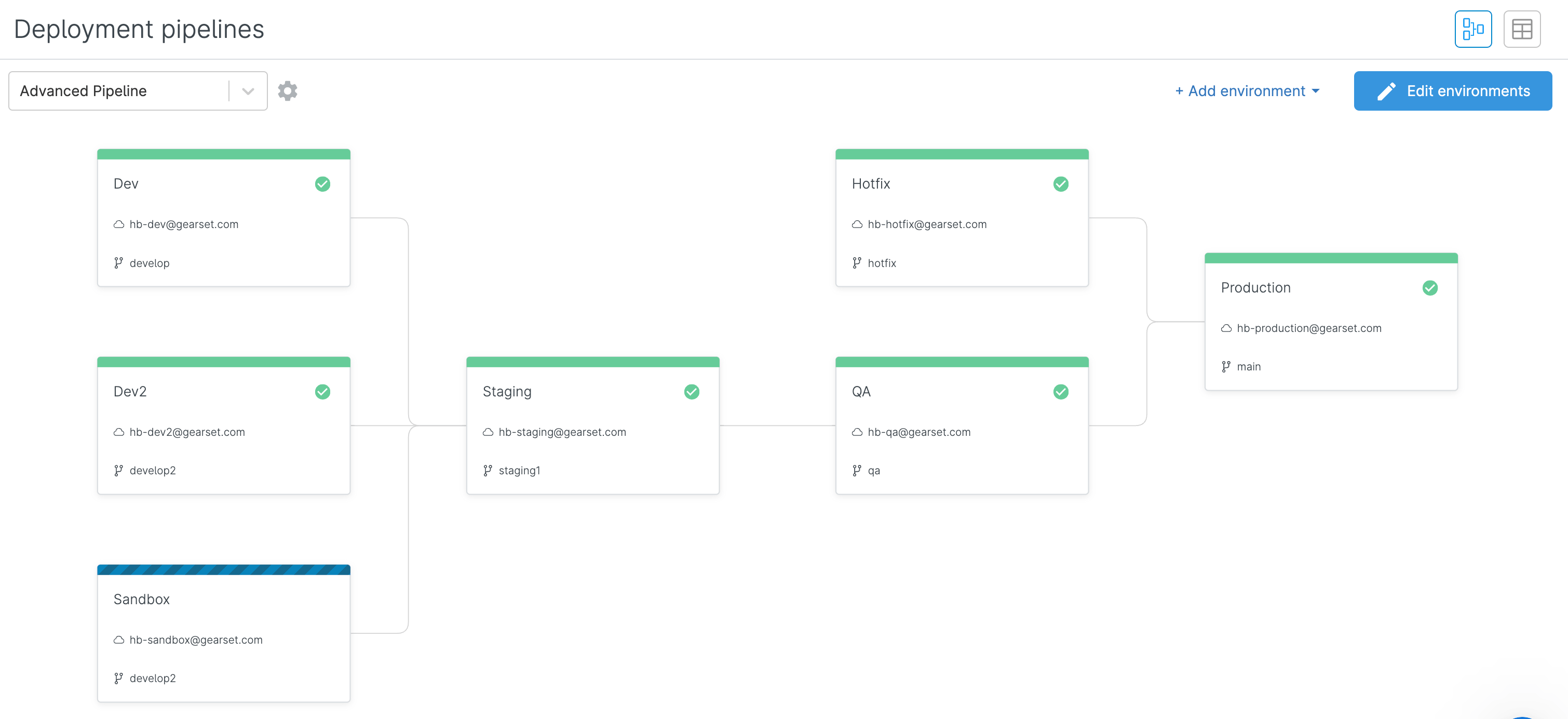Switch to table view layout
Screen dimensions: 1568x719
(1521, 29)
